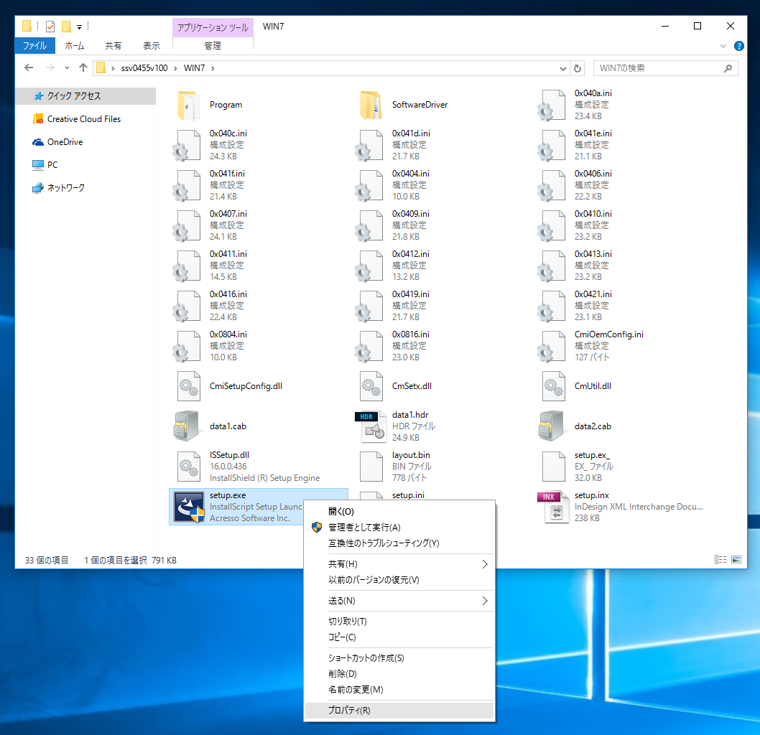This screenshot has height=735, width=760.
Task: Select the CmUtil.dll file icon
Action: 554,386
